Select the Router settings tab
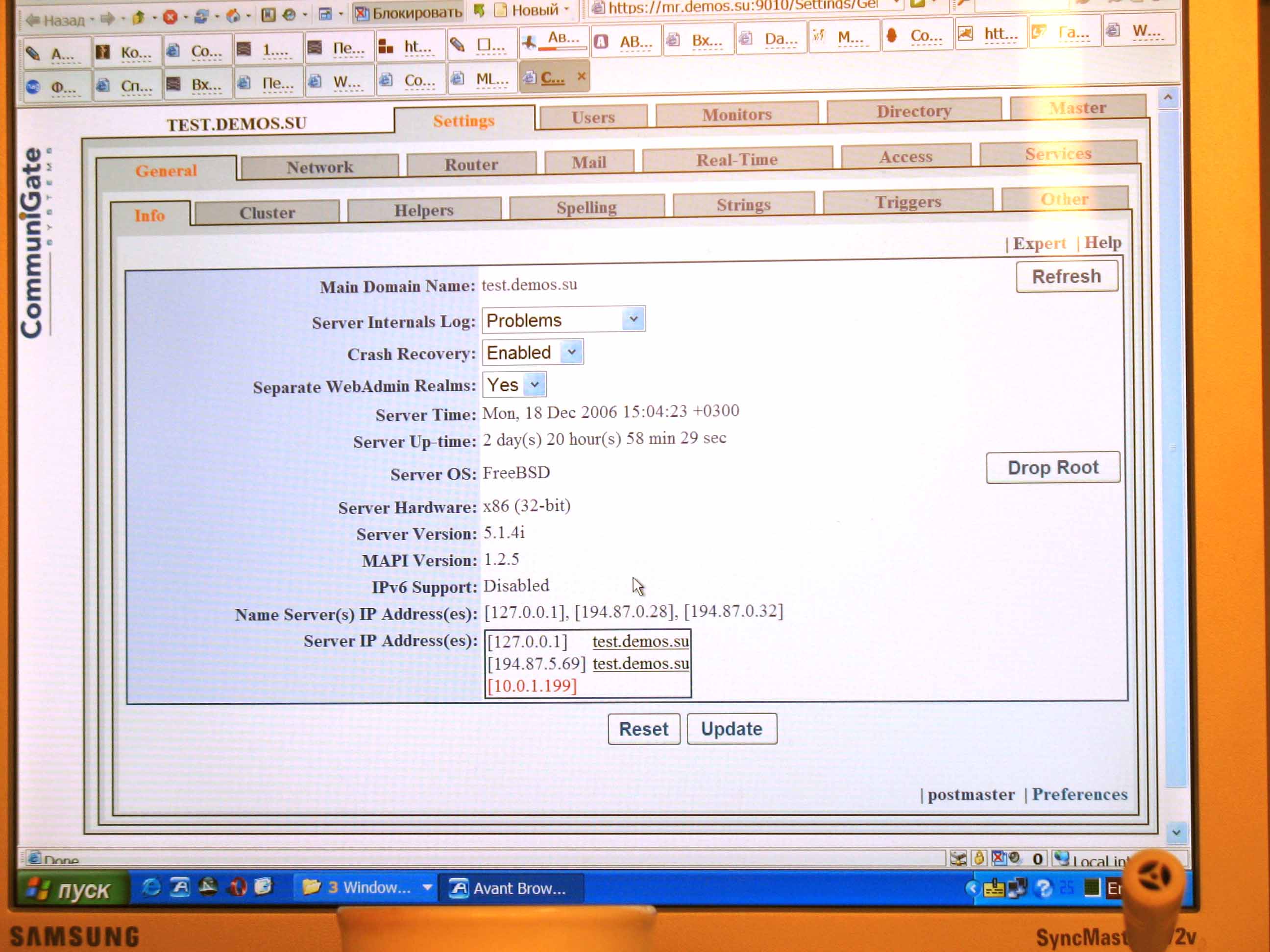This screenshot has height=952, width=1270. 471,164
